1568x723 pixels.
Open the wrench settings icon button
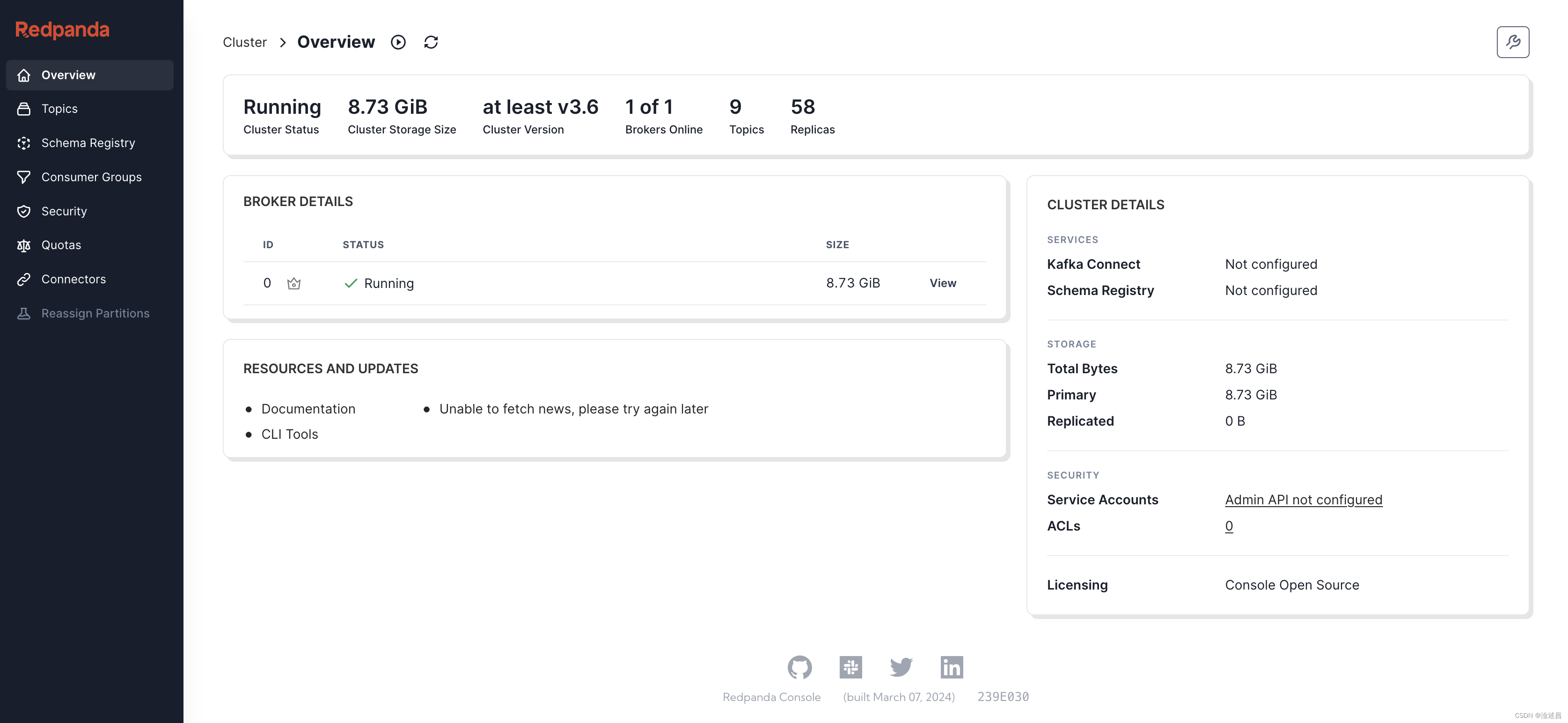click(1513, 42)
